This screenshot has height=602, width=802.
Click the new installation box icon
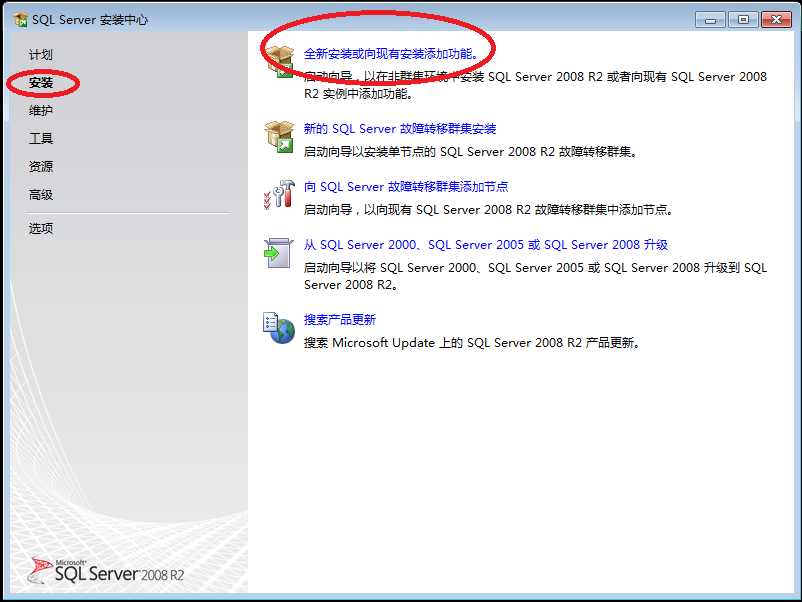click(279, 61)
